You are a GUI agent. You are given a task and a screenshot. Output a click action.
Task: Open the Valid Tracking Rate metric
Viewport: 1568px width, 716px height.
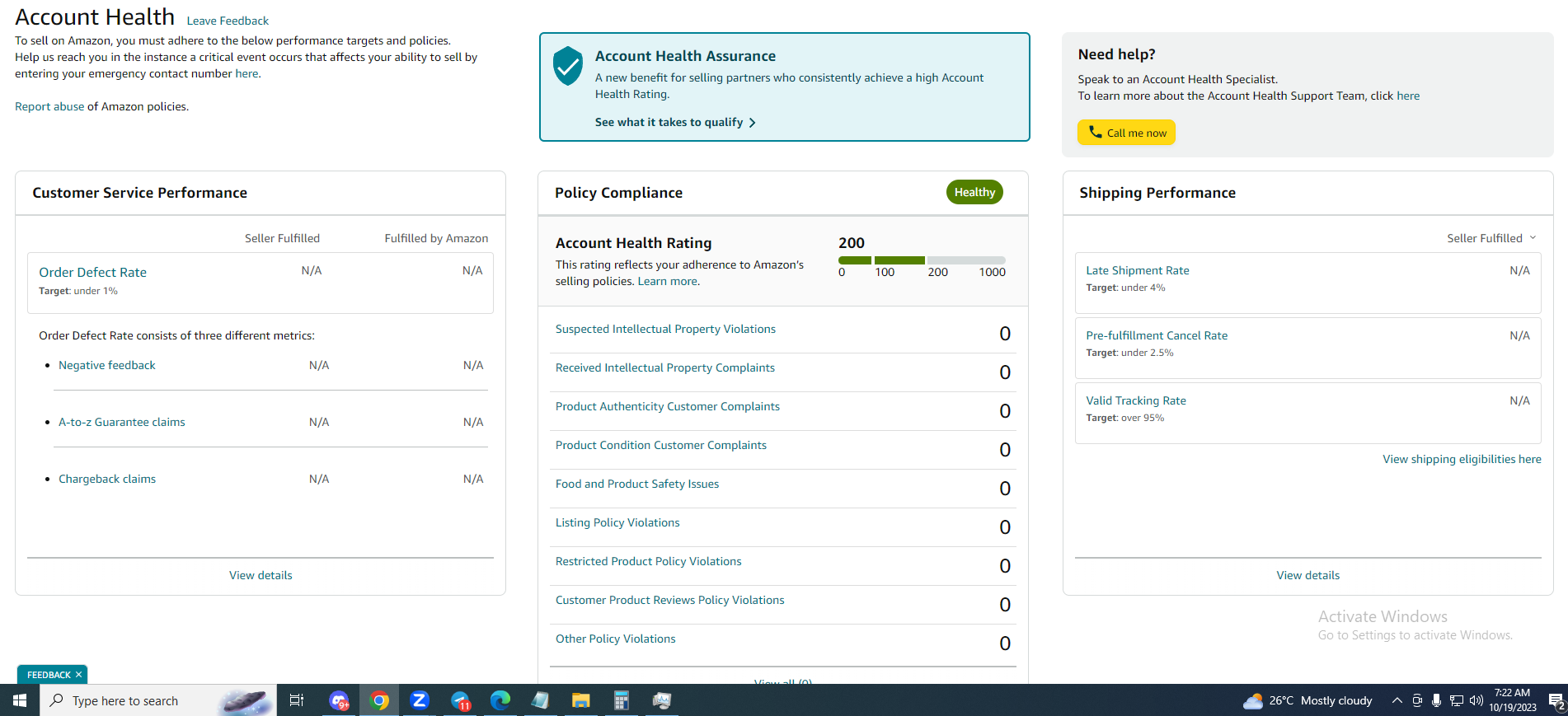pos(1136,400)
